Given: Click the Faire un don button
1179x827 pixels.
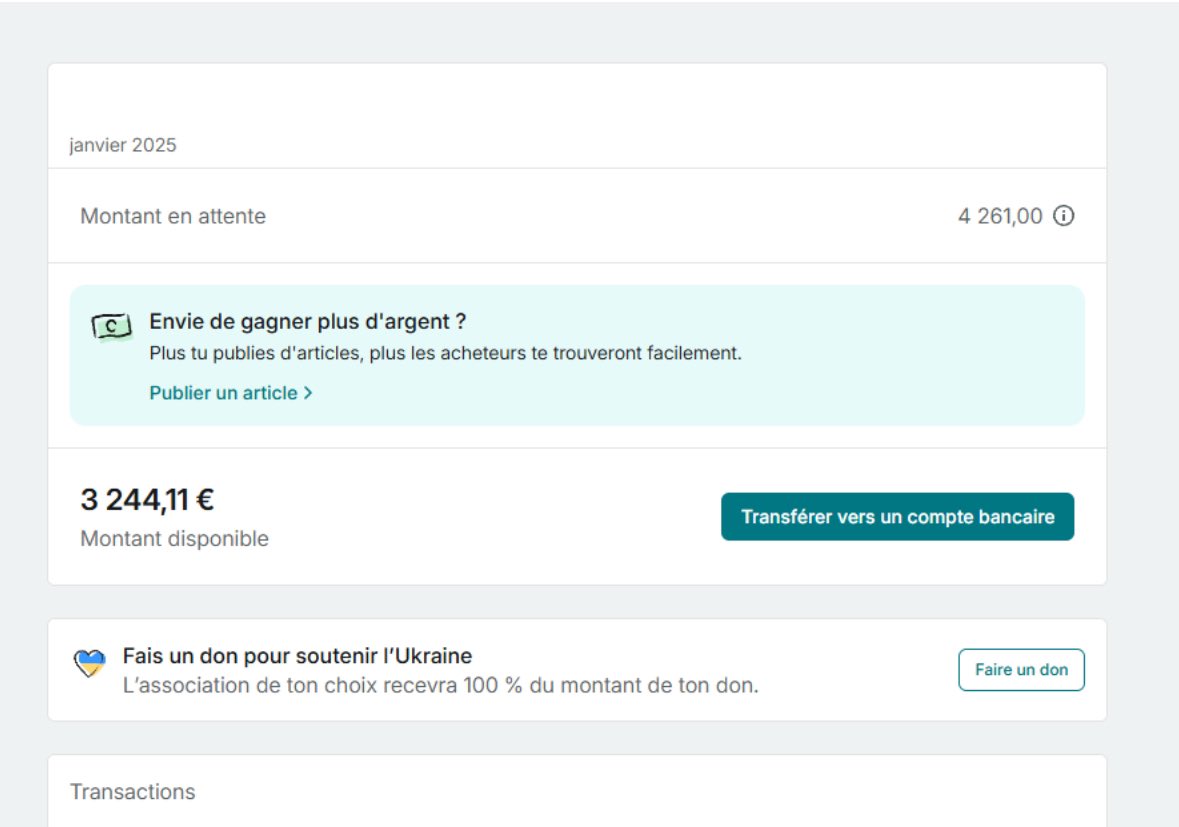Looking at the screenshot, I should point(1021,670).
